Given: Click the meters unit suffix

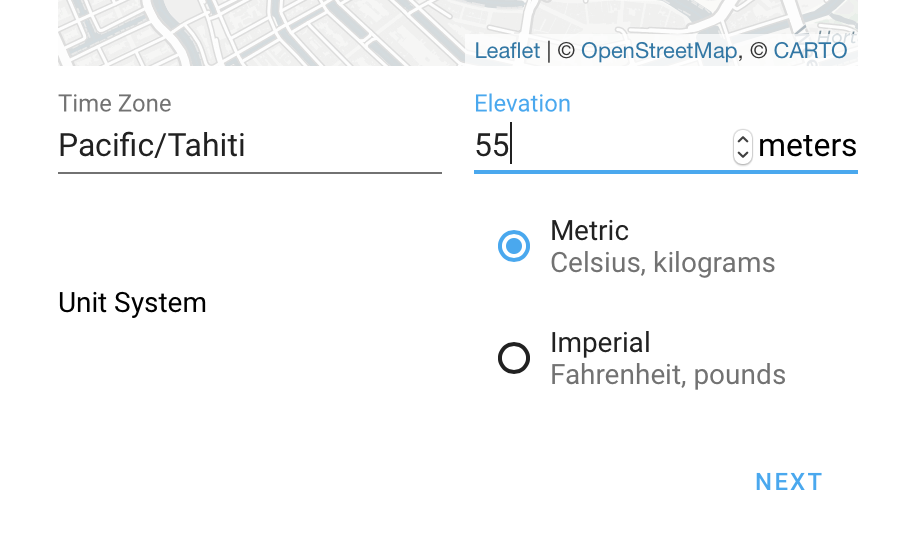Looking at the screenshot, I should 807,146.
